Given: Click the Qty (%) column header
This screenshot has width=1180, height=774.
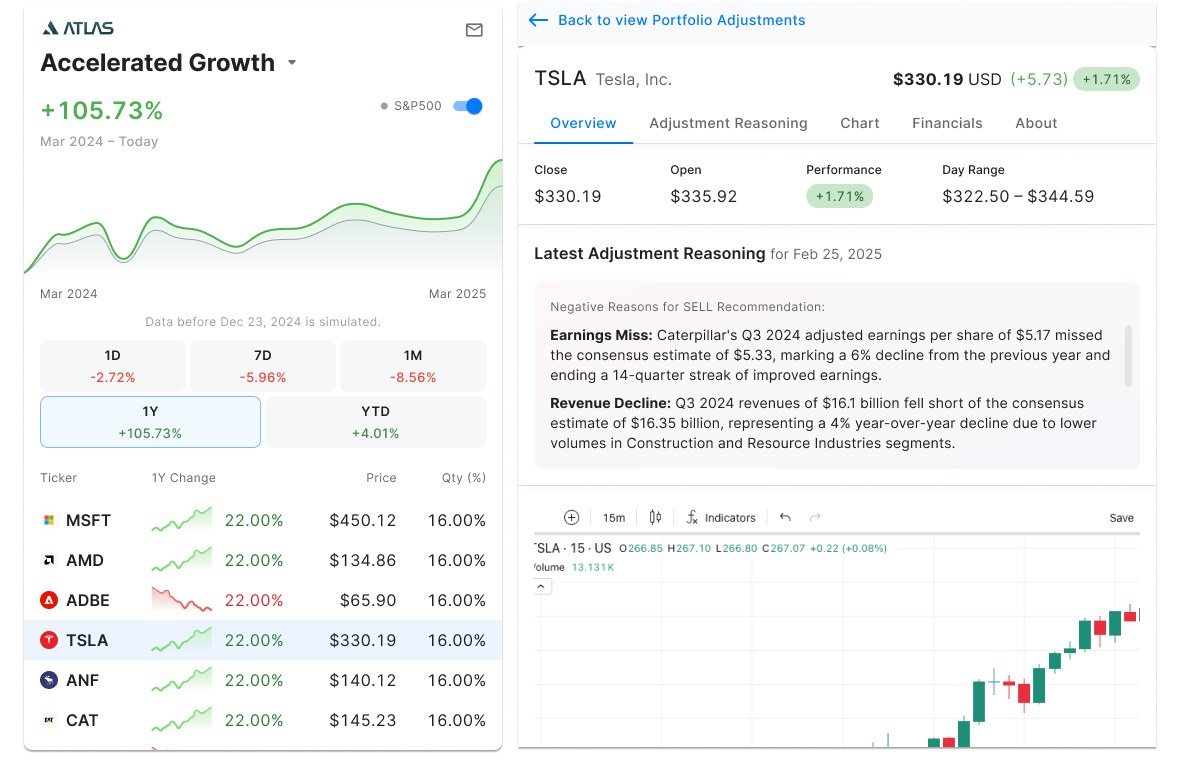Looking at the screenshot, I should tap(464, 478).
